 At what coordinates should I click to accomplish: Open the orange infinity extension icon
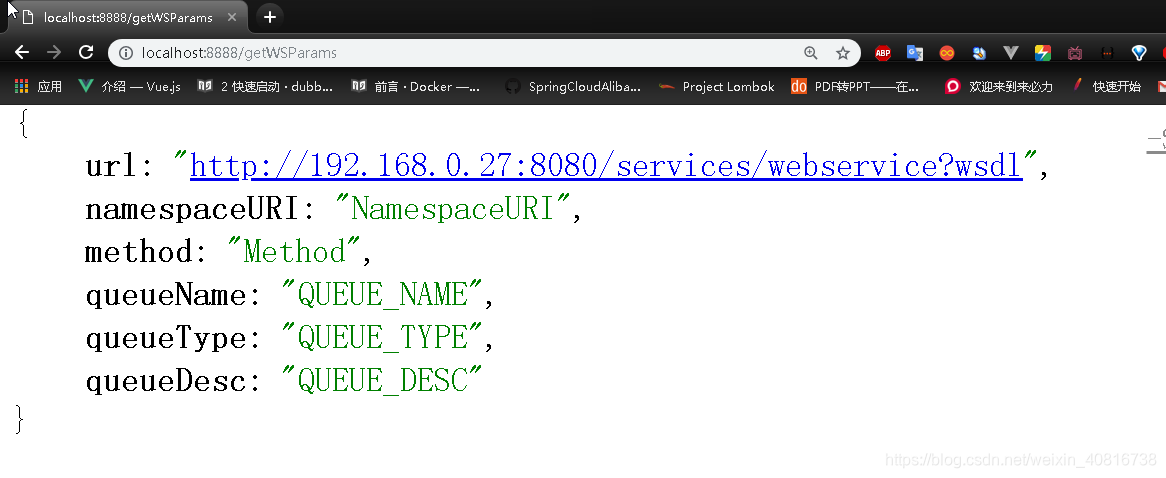tap(947, 53)
